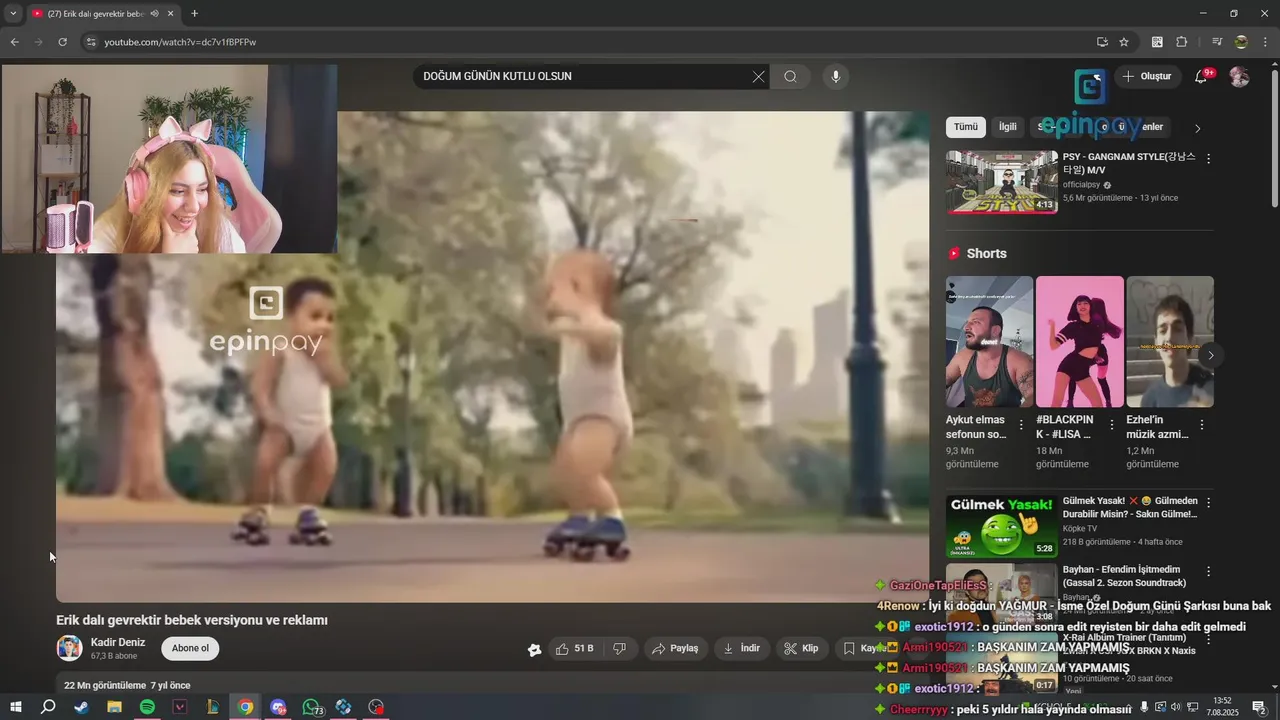This screenshot has height=720, width=1280.
Task: Open taskbar search magnifier
Action: [x=48, y=707]
